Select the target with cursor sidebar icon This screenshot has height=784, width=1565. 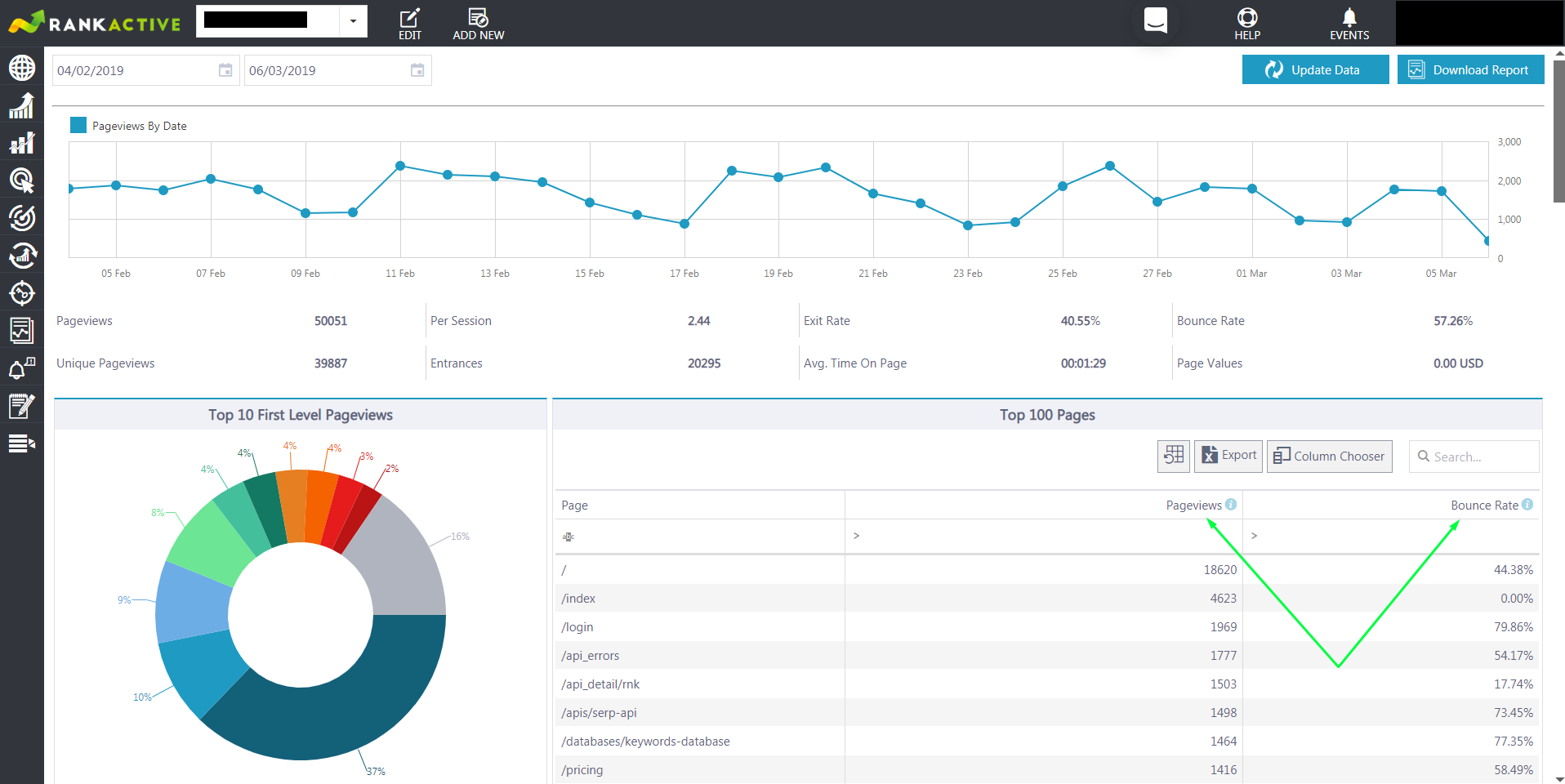(22, 180)
